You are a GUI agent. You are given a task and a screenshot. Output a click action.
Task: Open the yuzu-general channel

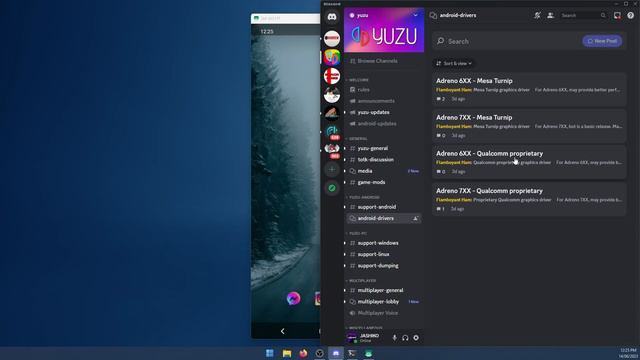tap(384, 148)
